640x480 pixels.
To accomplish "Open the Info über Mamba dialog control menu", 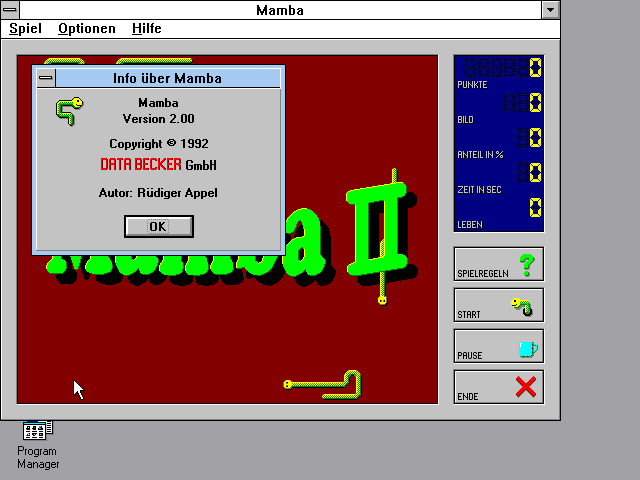I will (x=46, y=78).
